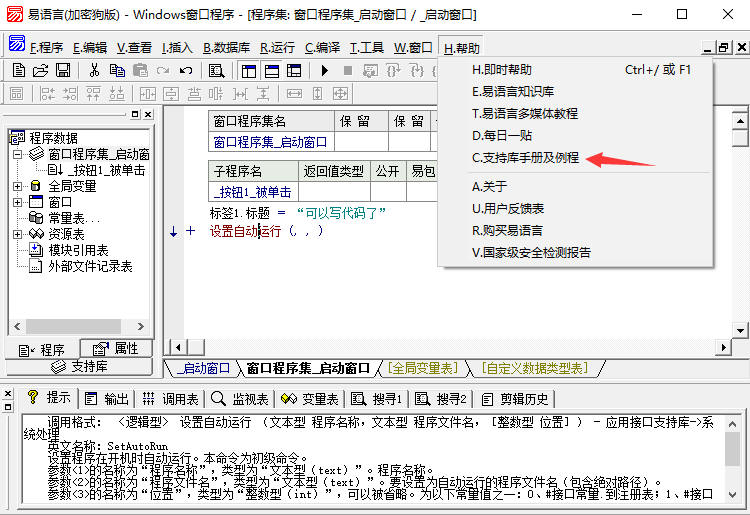Open the E.编辑 menu
The height and width of the screenshot is (515, 750).
pyautogui.click(x=90, y=48)
